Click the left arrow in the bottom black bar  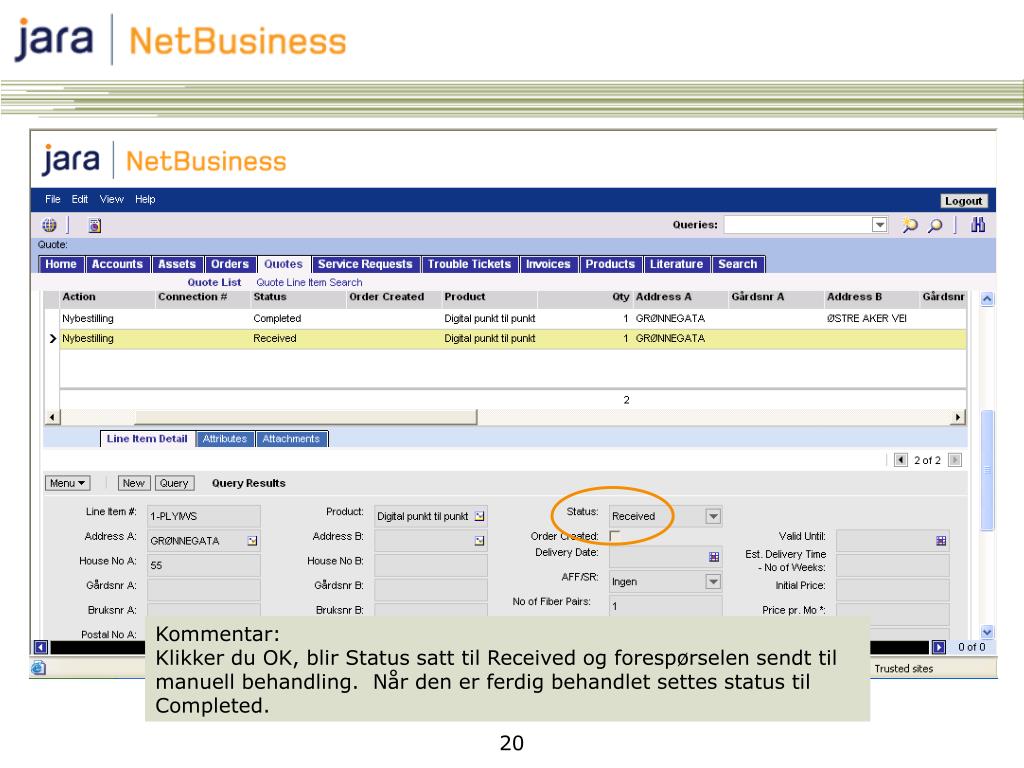pos(40,647)
